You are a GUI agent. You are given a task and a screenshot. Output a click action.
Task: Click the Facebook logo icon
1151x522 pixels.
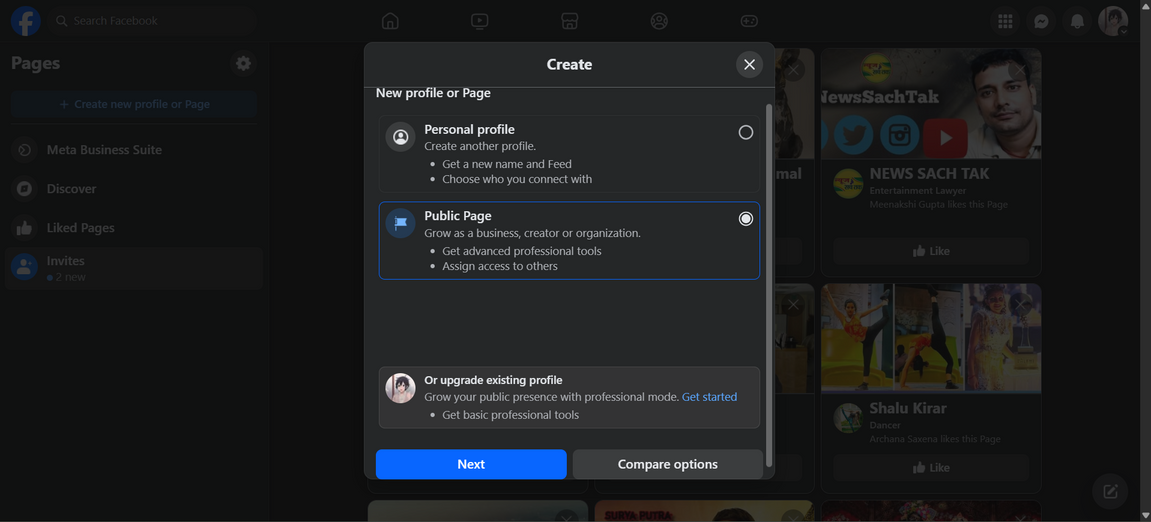(x=25, y=21)
